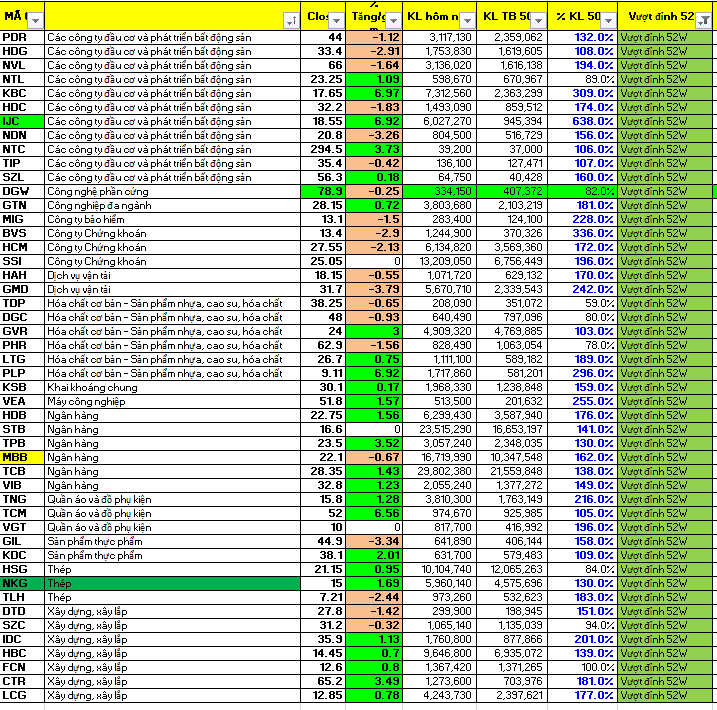Open the filter dropdown on MÃ column
Screen dimensions: 717x710
coord(35,20)
